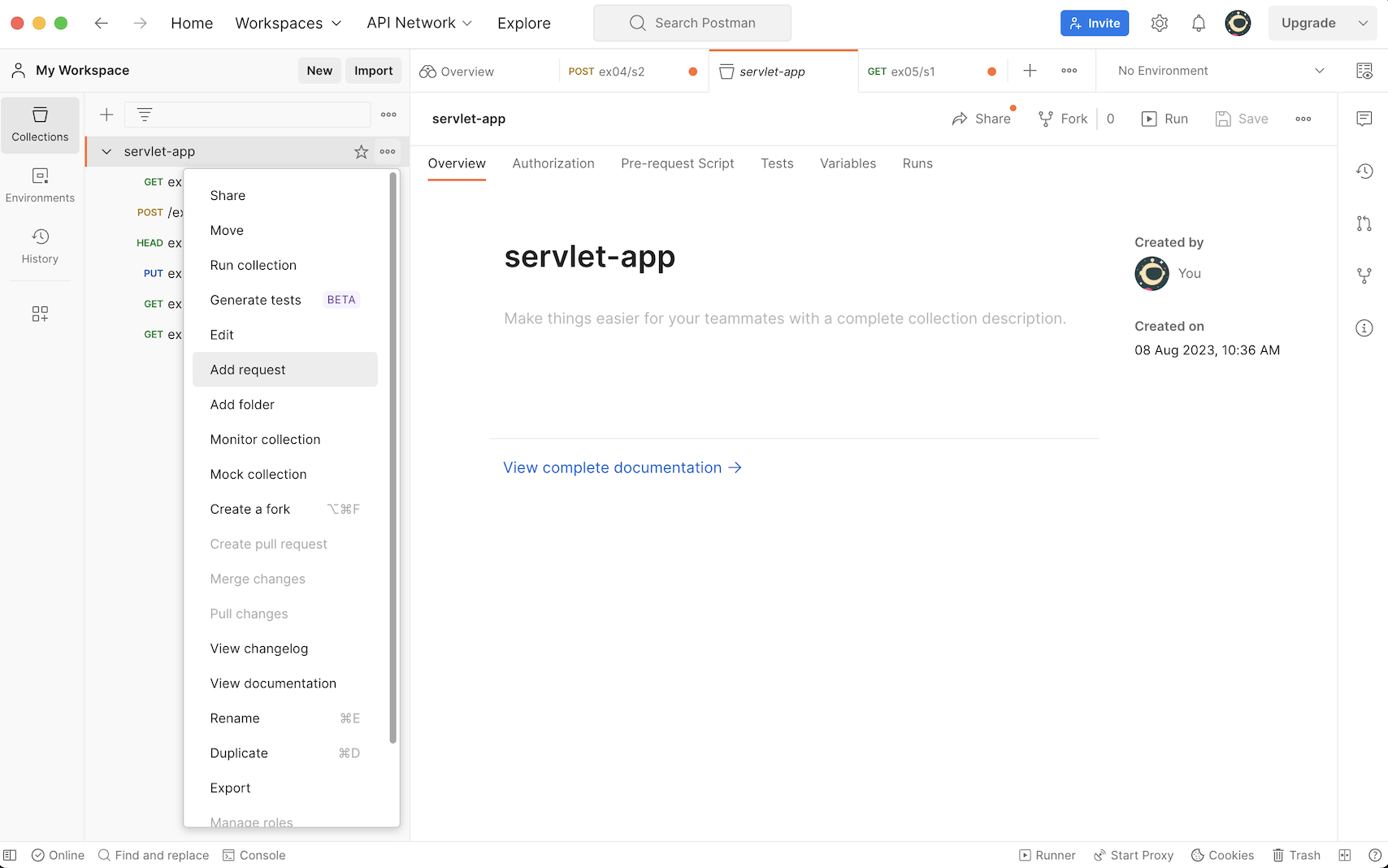Select Run collection in the context menu

point(285,265)
